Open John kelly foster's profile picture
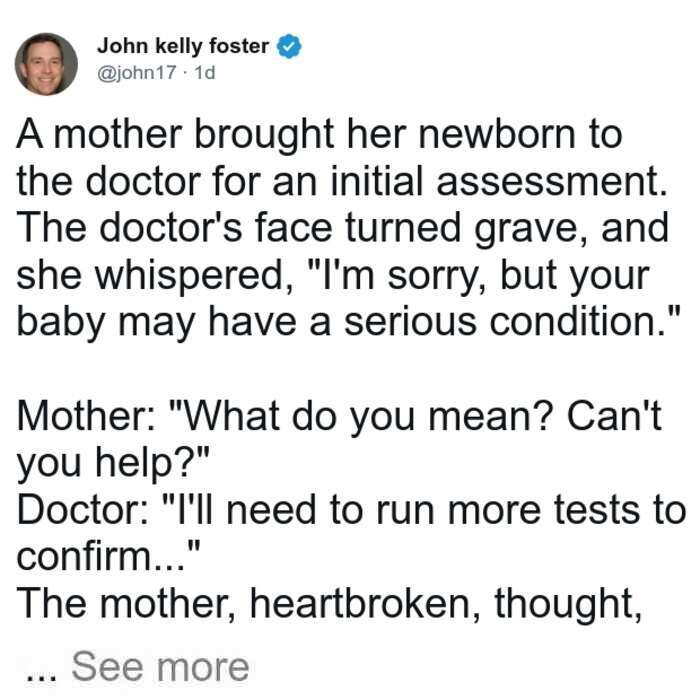700x700 pixels. (46, 64)
